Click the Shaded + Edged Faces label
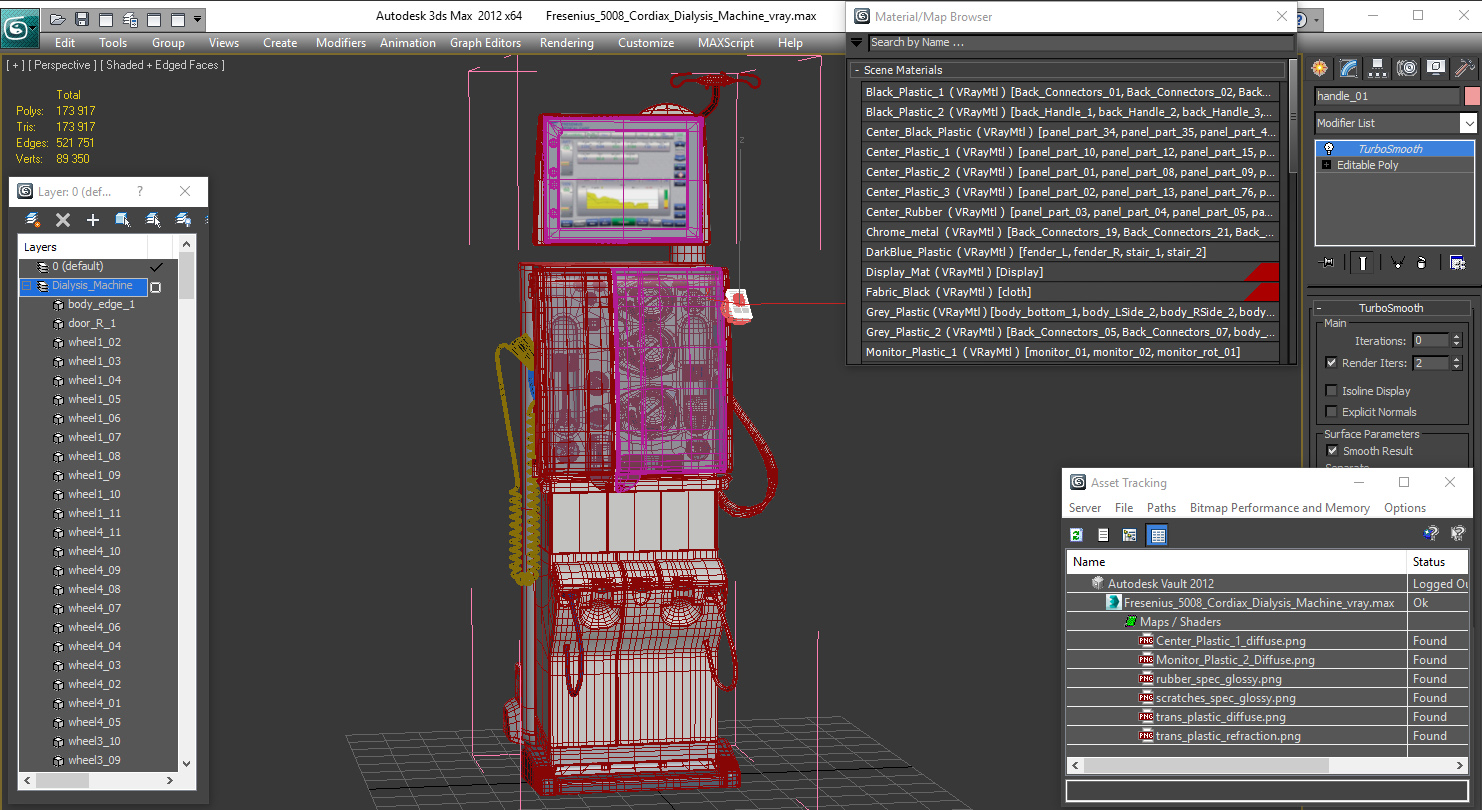 tap(164, 65)
